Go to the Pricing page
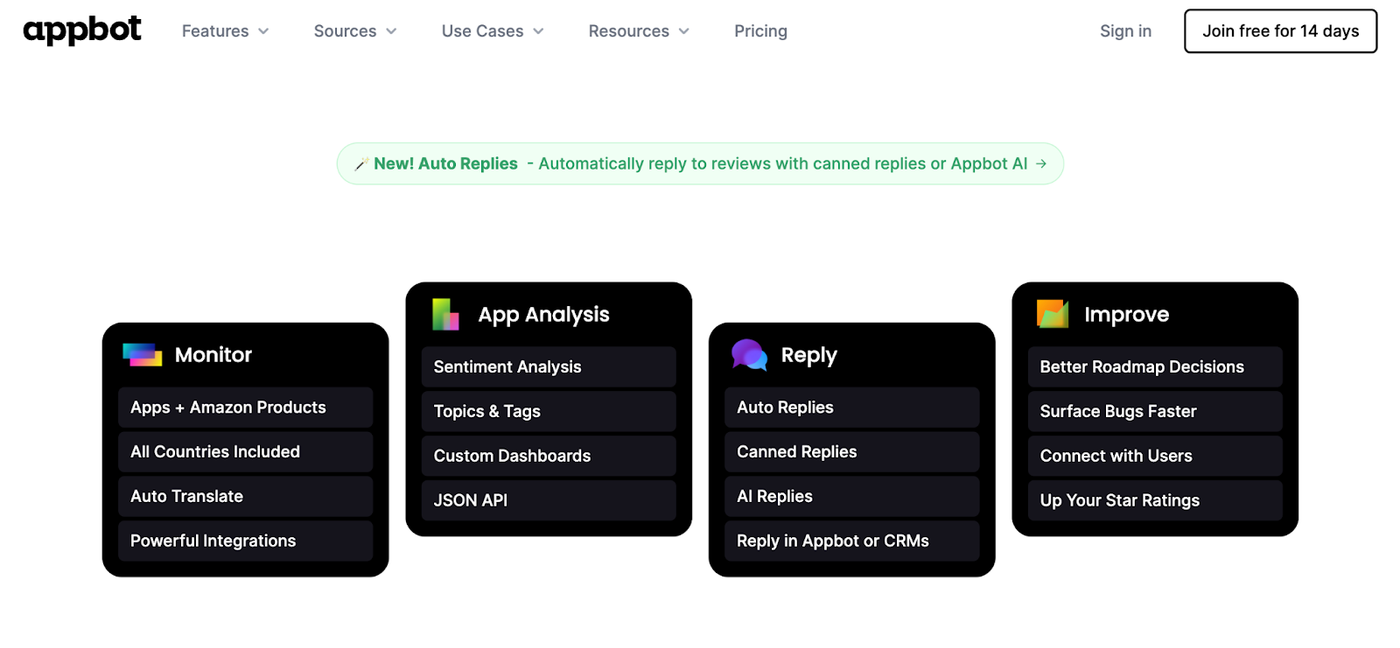The image size is (1400, 648). pyautogui.click(x=761, y=31)
